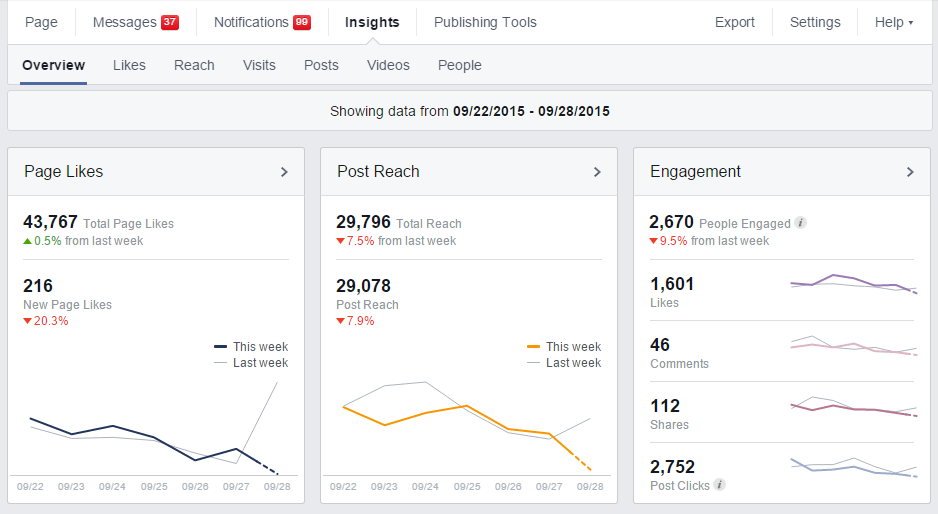The height and width of the screenshot is (514, 938).
Task: Open the Videos tab
Action: click(388, 65)
